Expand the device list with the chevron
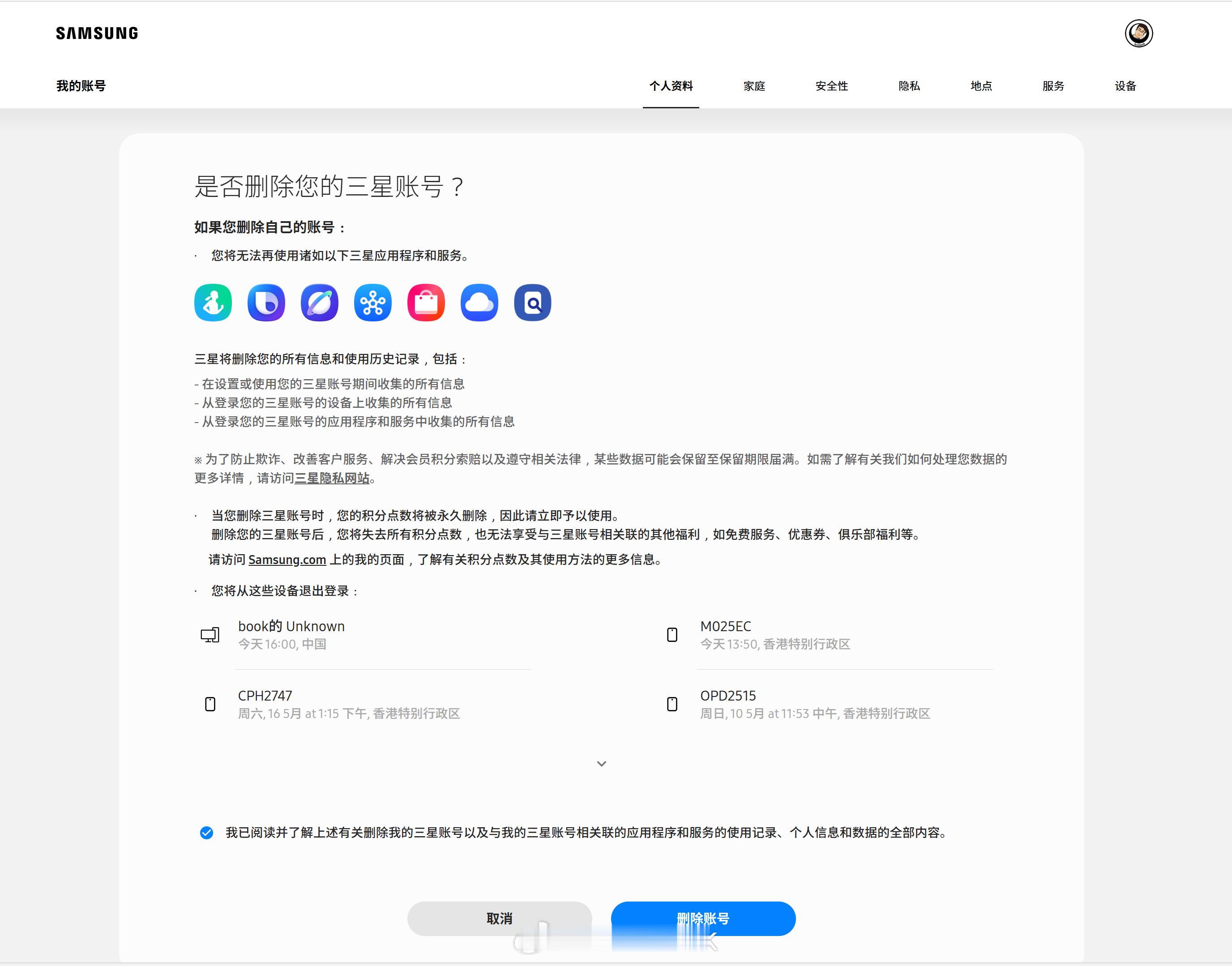1232x966 pixels. 601,764
